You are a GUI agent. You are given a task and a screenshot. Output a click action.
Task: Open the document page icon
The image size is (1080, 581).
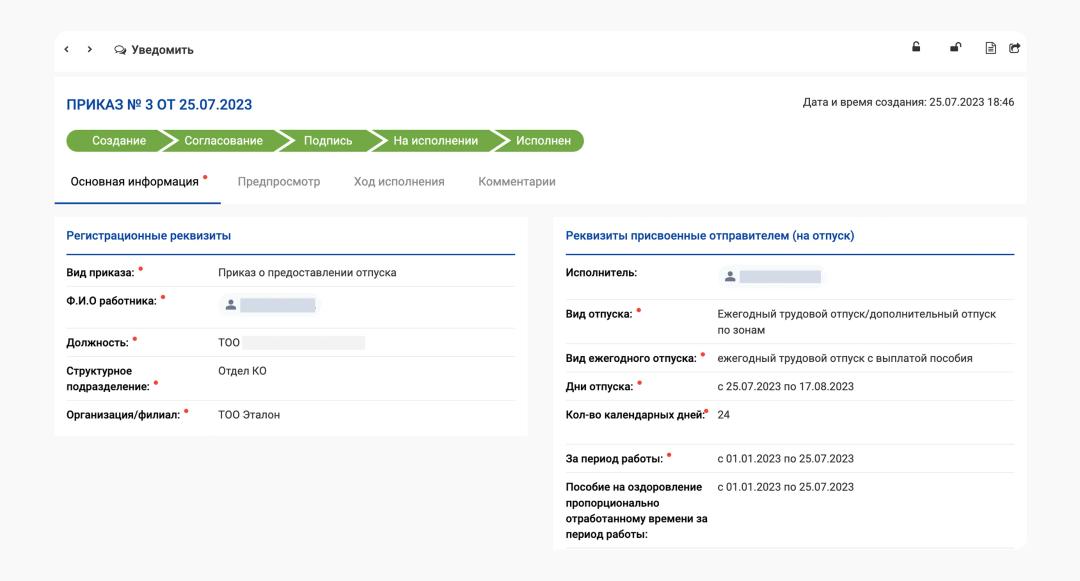[991, 48]
